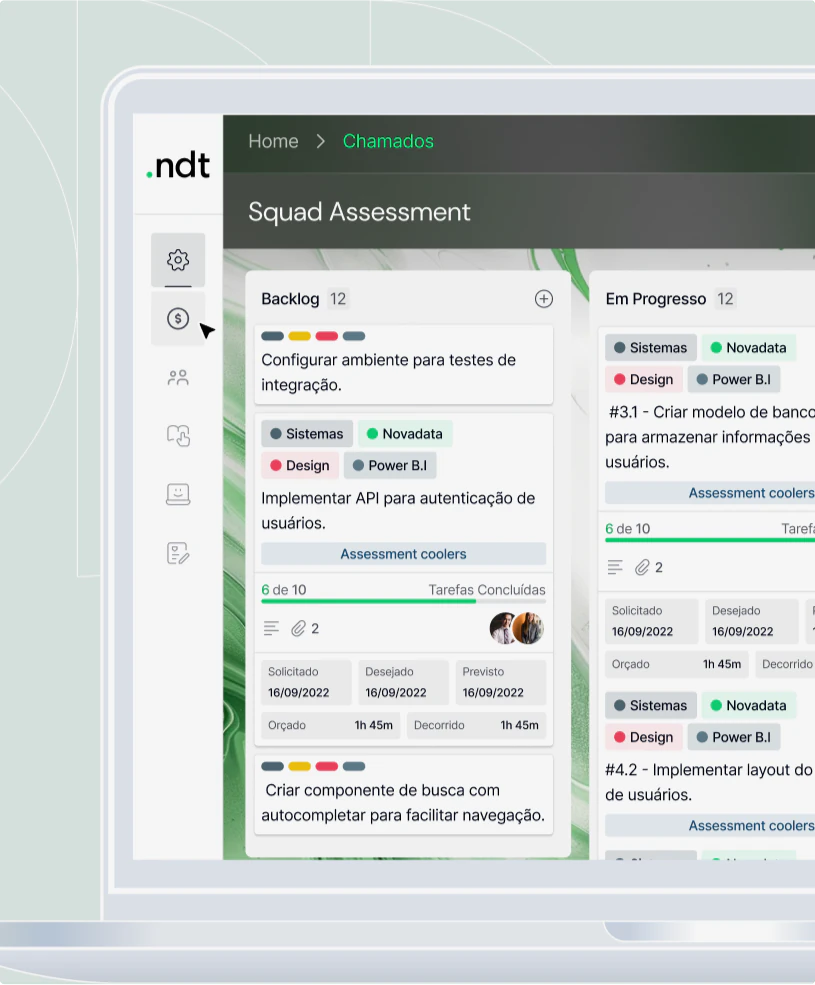
Task: Click Previsto date on Implementar API card
Action: coord(501,682)
